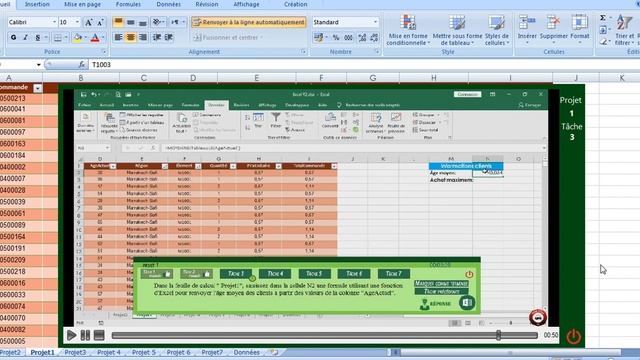
Task: Open font size 10 dropdown
Action: pos(78,22)
